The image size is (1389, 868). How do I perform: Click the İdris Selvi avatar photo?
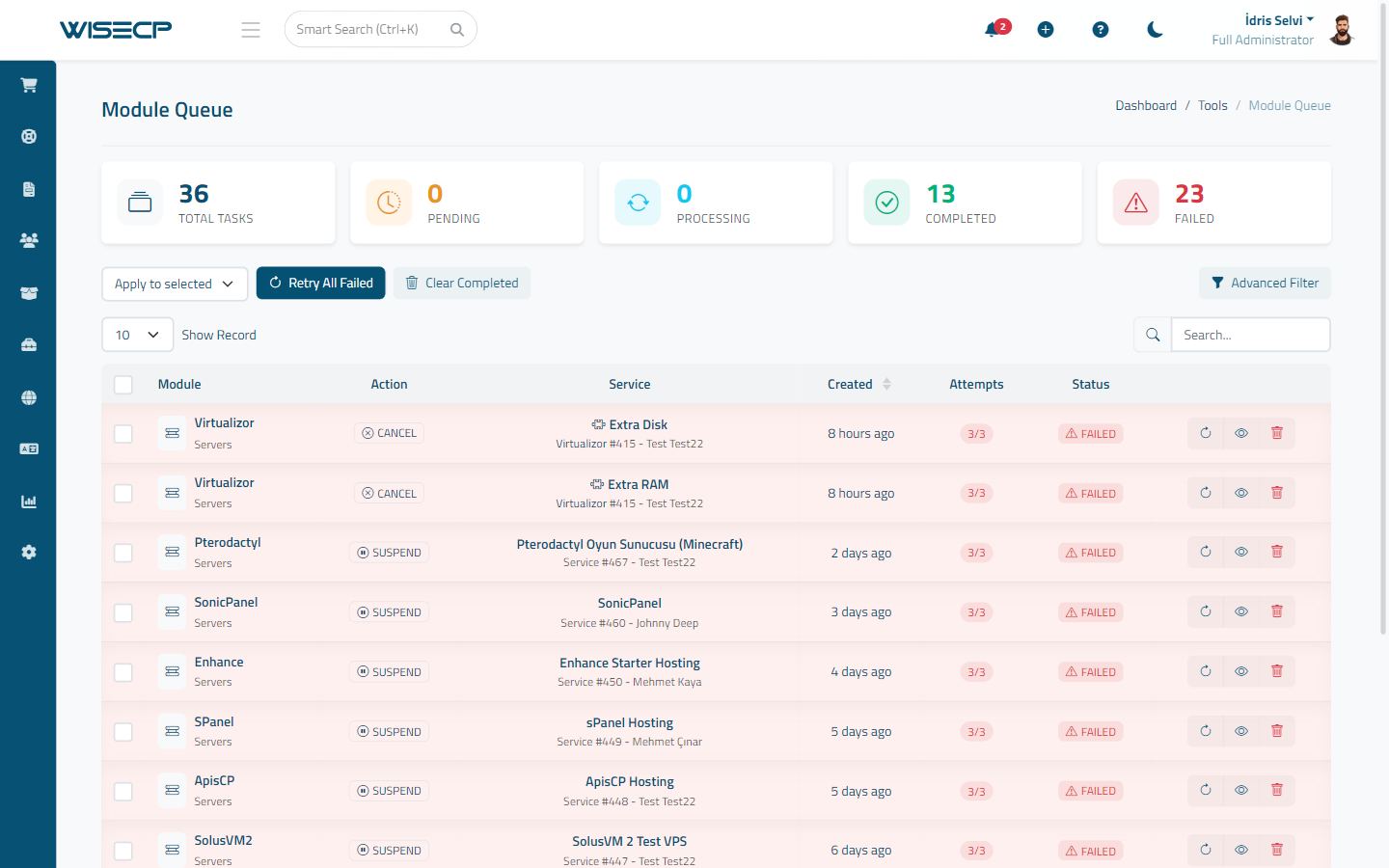pos(1342,30)
